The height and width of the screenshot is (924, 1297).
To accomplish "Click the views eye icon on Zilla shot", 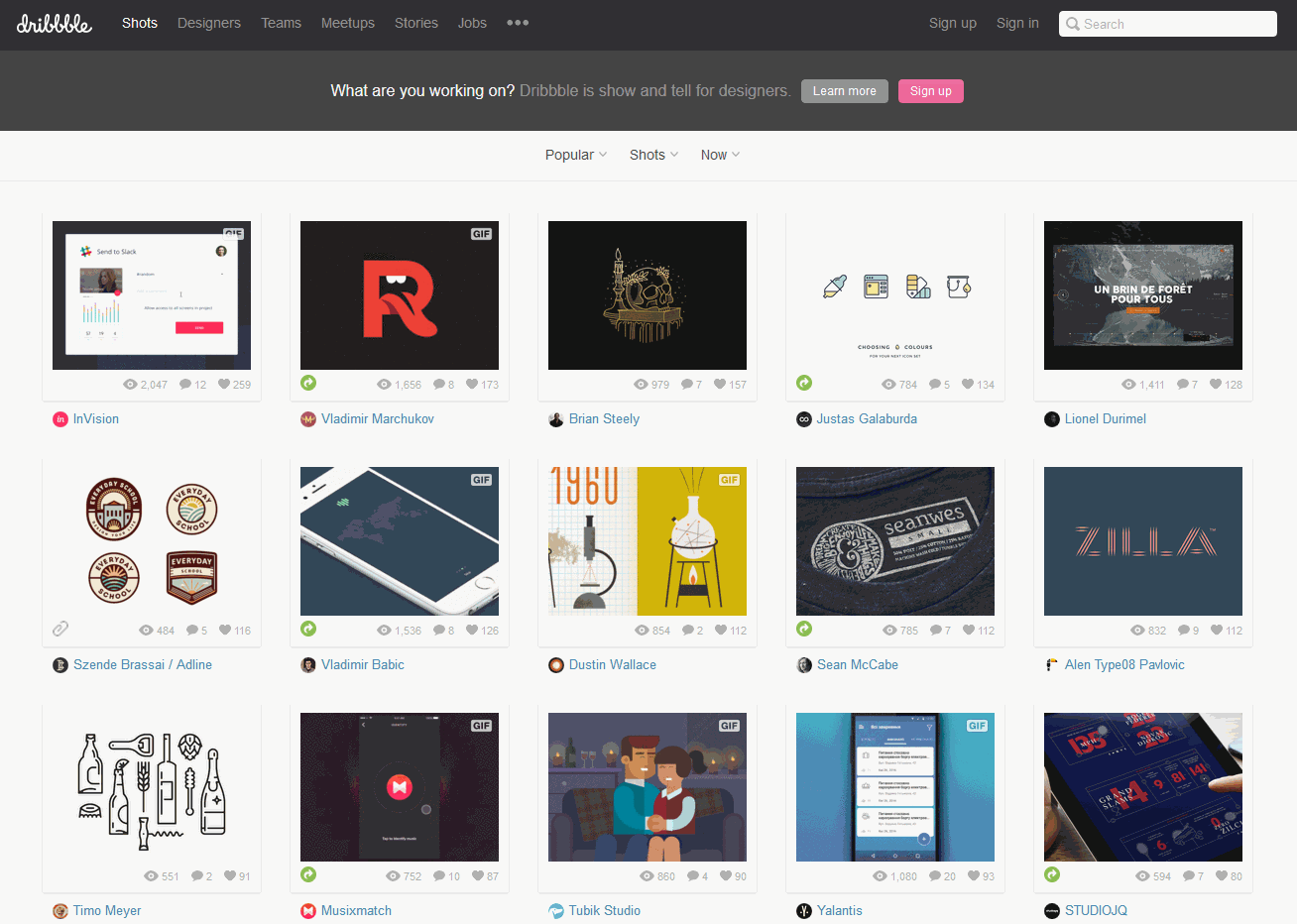I will click(1138, 631).
